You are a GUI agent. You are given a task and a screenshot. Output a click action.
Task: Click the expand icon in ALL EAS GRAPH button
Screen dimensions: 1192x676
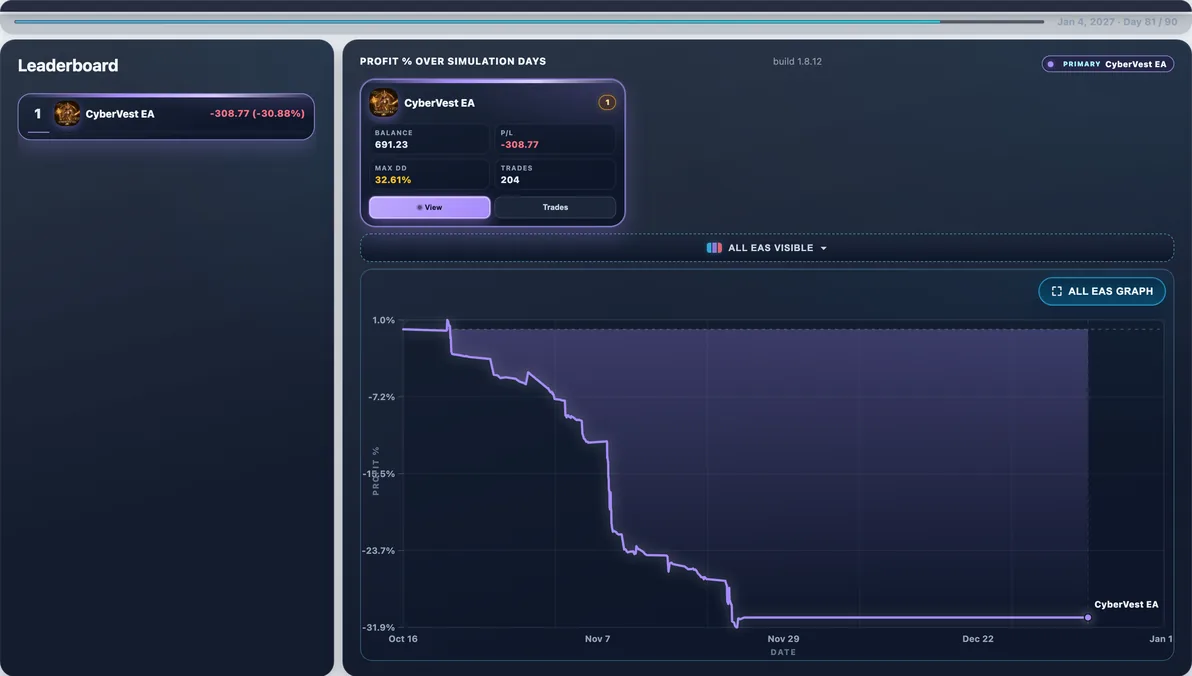(1057, 291)
